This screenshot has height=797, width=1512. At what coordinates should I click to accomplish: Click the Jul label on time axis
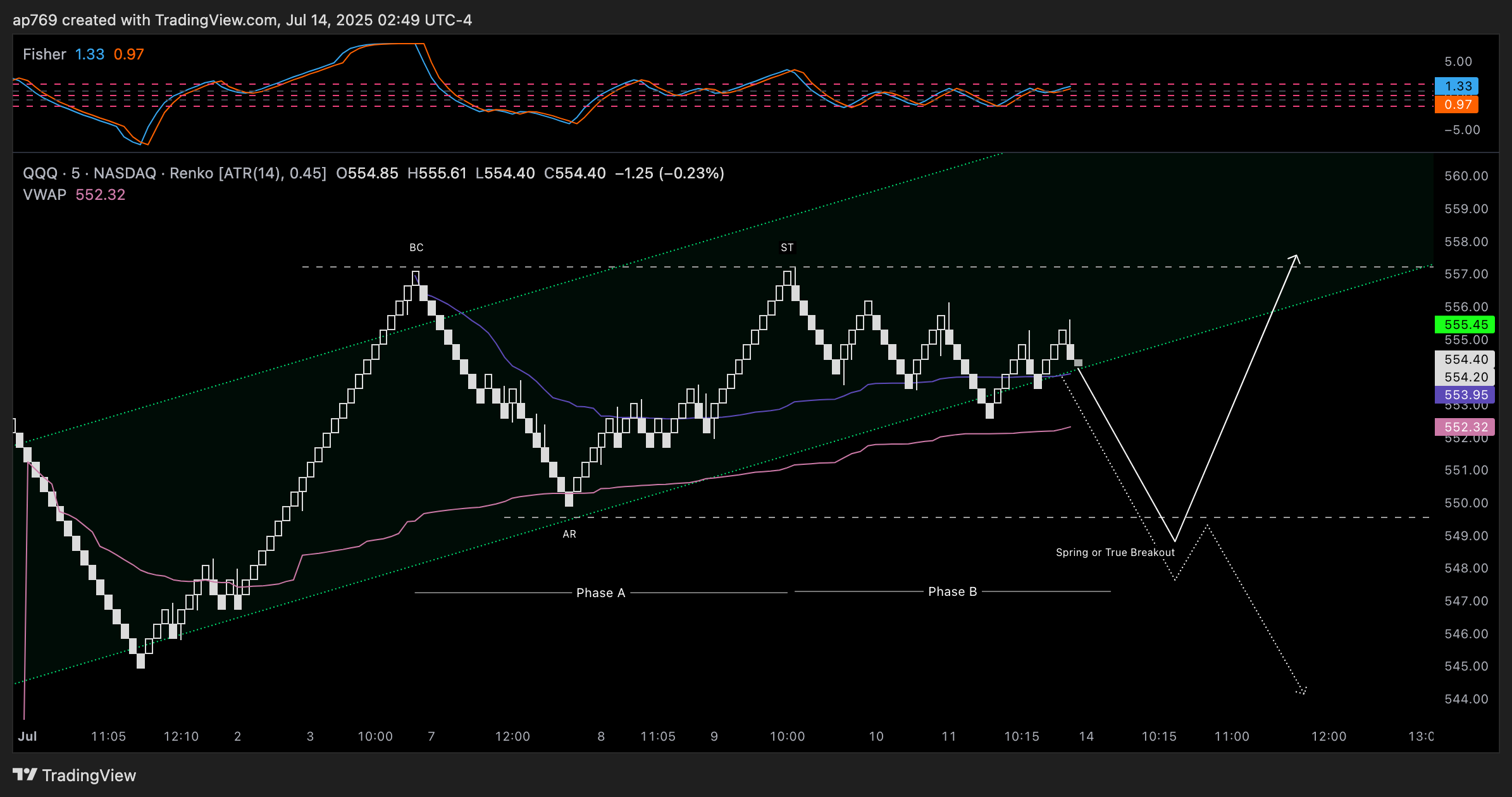coord(27,736)
